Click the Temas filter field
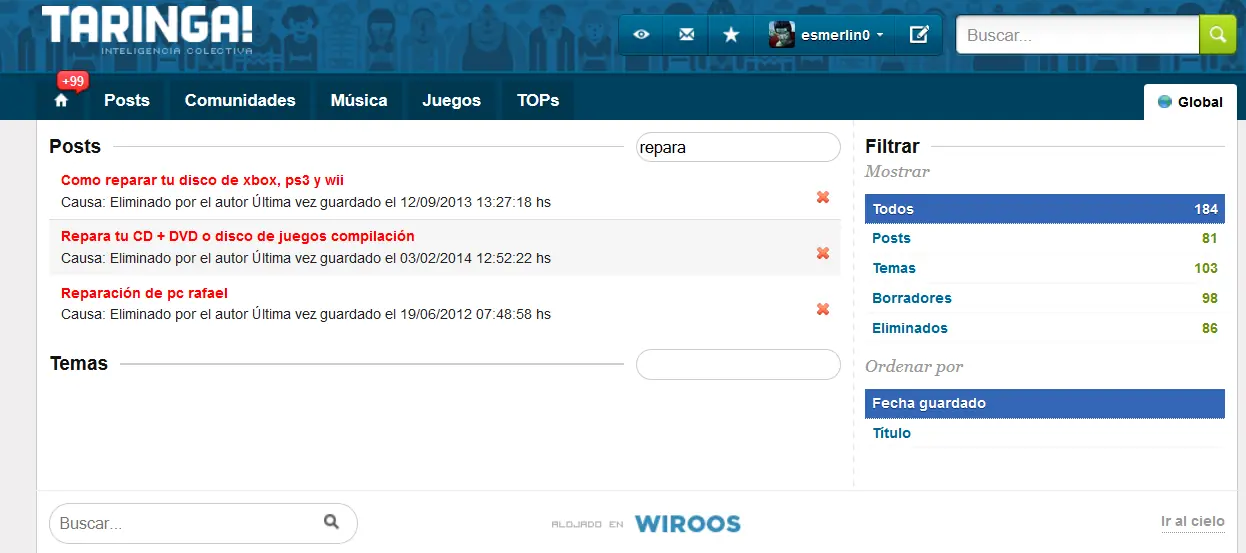1246x553 pixels. [x=738, y=364]
